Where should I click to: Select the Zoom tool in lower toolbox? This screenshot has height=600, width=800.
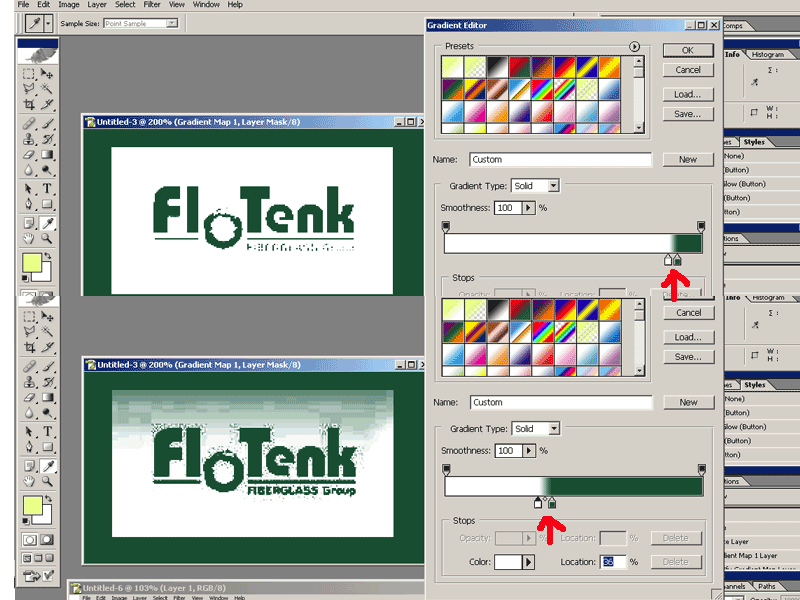click(x=47, y=481)
